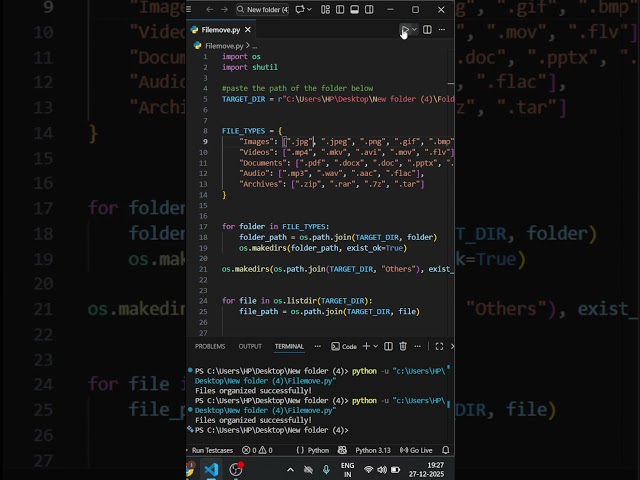Viewport: 640px width, 480px height.
Task: Start Go Live server
Action: tap(416, 450)
